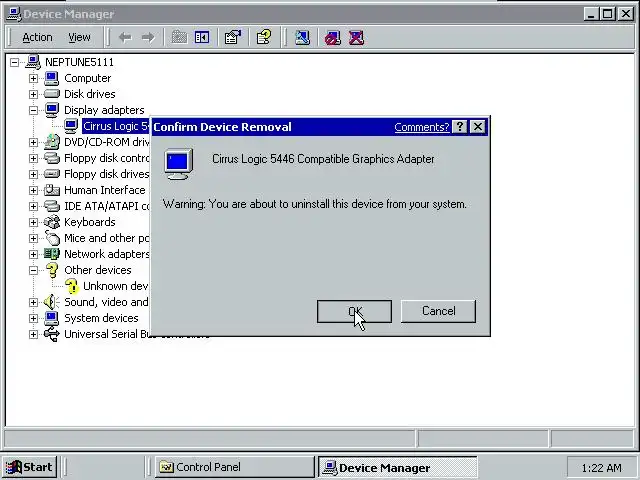Viewport: 640px width, 480px height.
Task: Click the Floppy disk drives icon
Action: [x=52, y=174]
